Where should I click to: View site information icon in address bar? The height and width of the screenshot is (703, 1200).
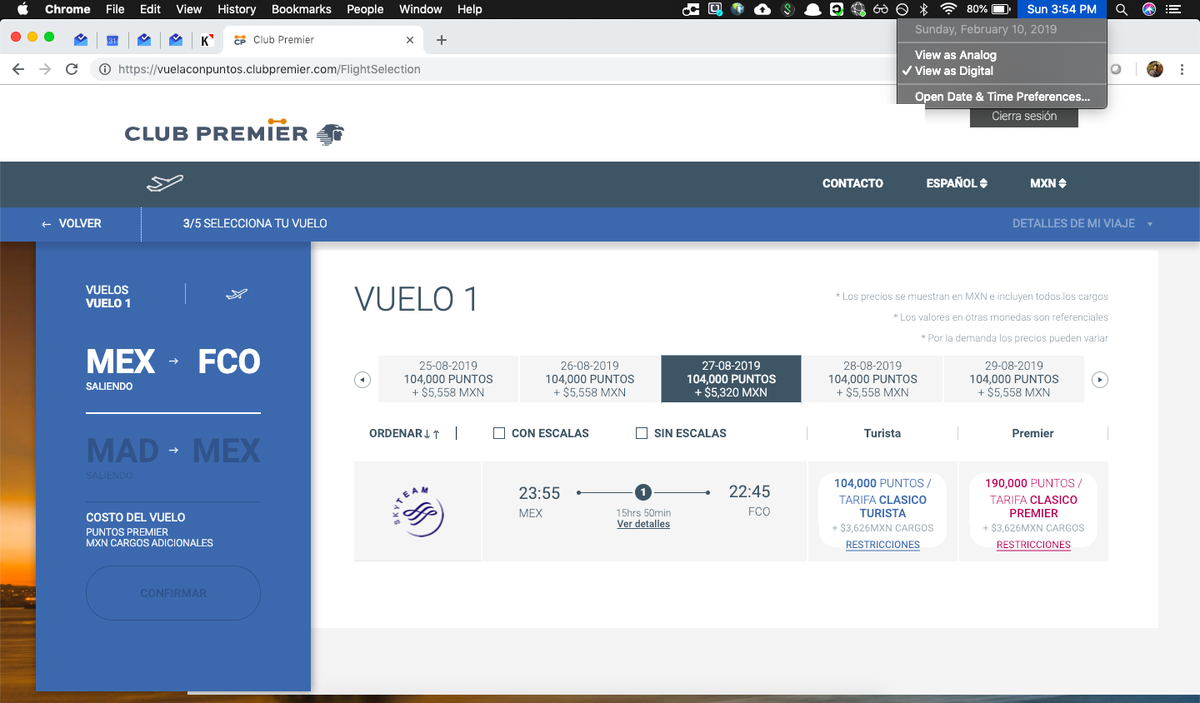pos(104,69)
